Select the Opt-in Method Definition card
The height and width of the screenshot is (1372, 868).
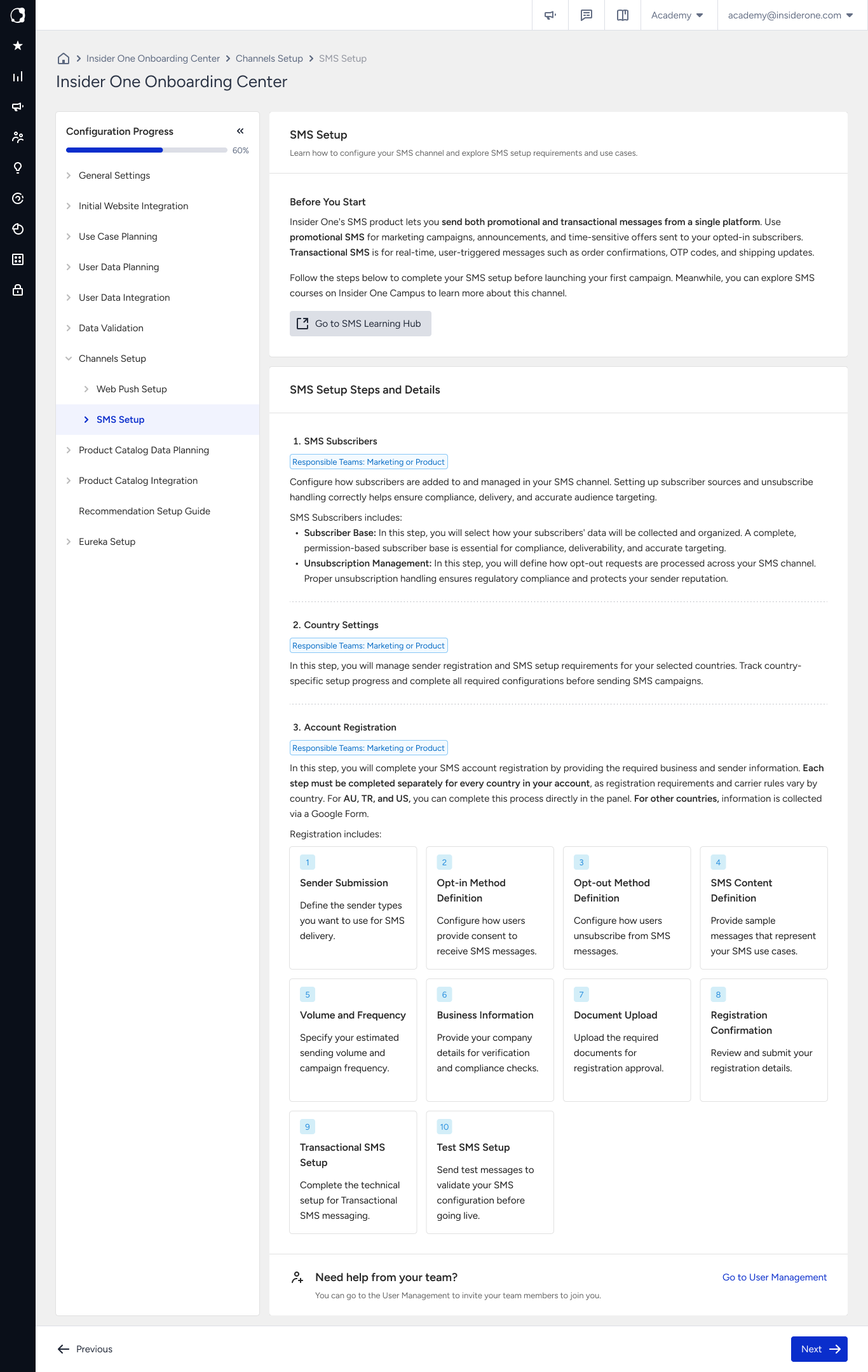point(490,908)
